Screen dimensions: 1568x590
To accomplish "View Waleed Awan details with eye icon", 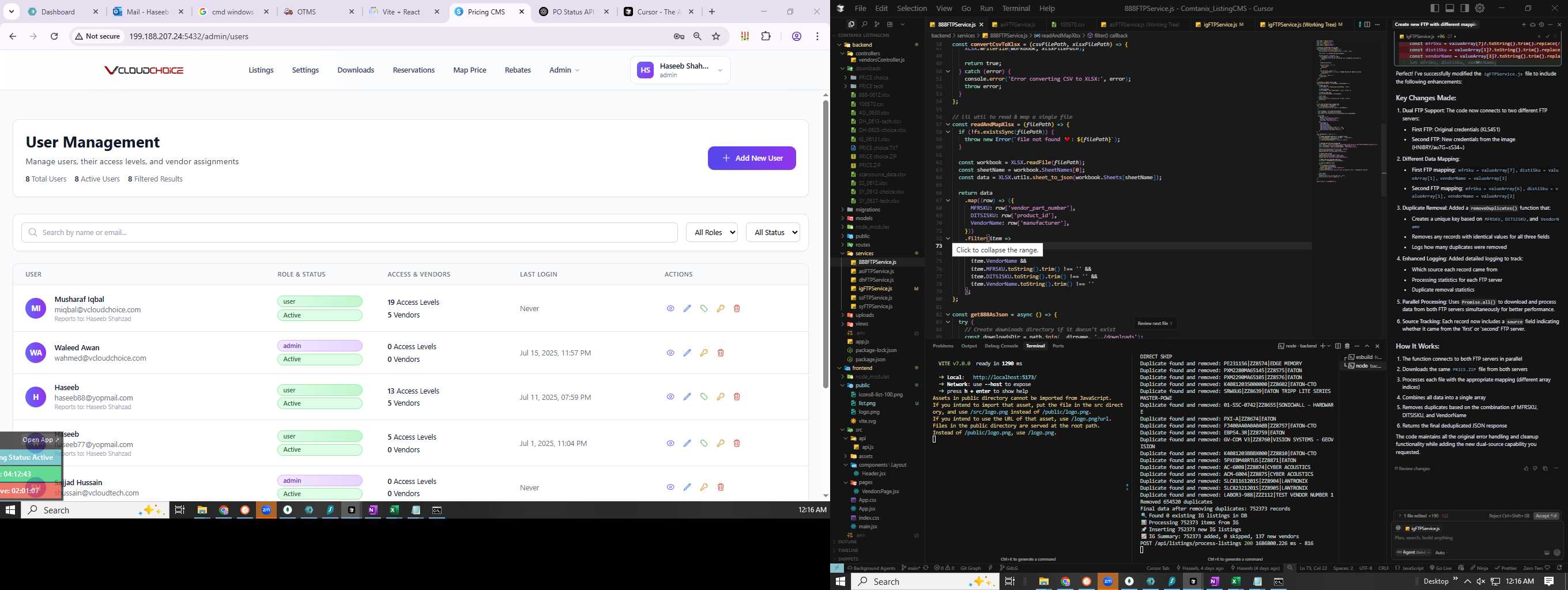I will [x=670, y=353].
